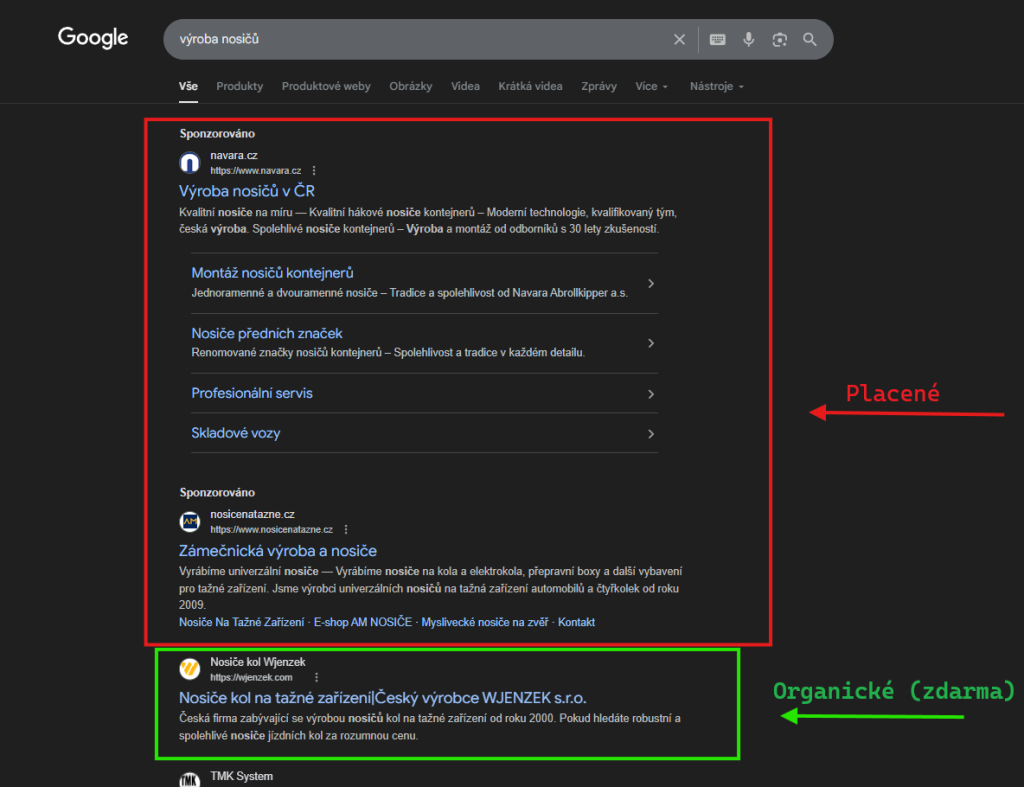
Task: Click the magnifying glass search icon
Action: (x=810, y=40)
